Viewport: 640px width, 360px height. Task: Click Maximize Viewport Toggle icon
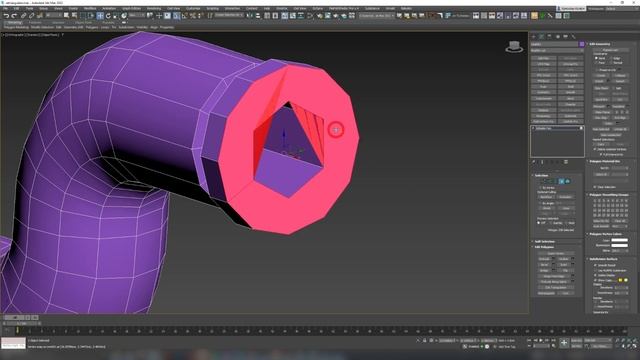click(636, 346)
